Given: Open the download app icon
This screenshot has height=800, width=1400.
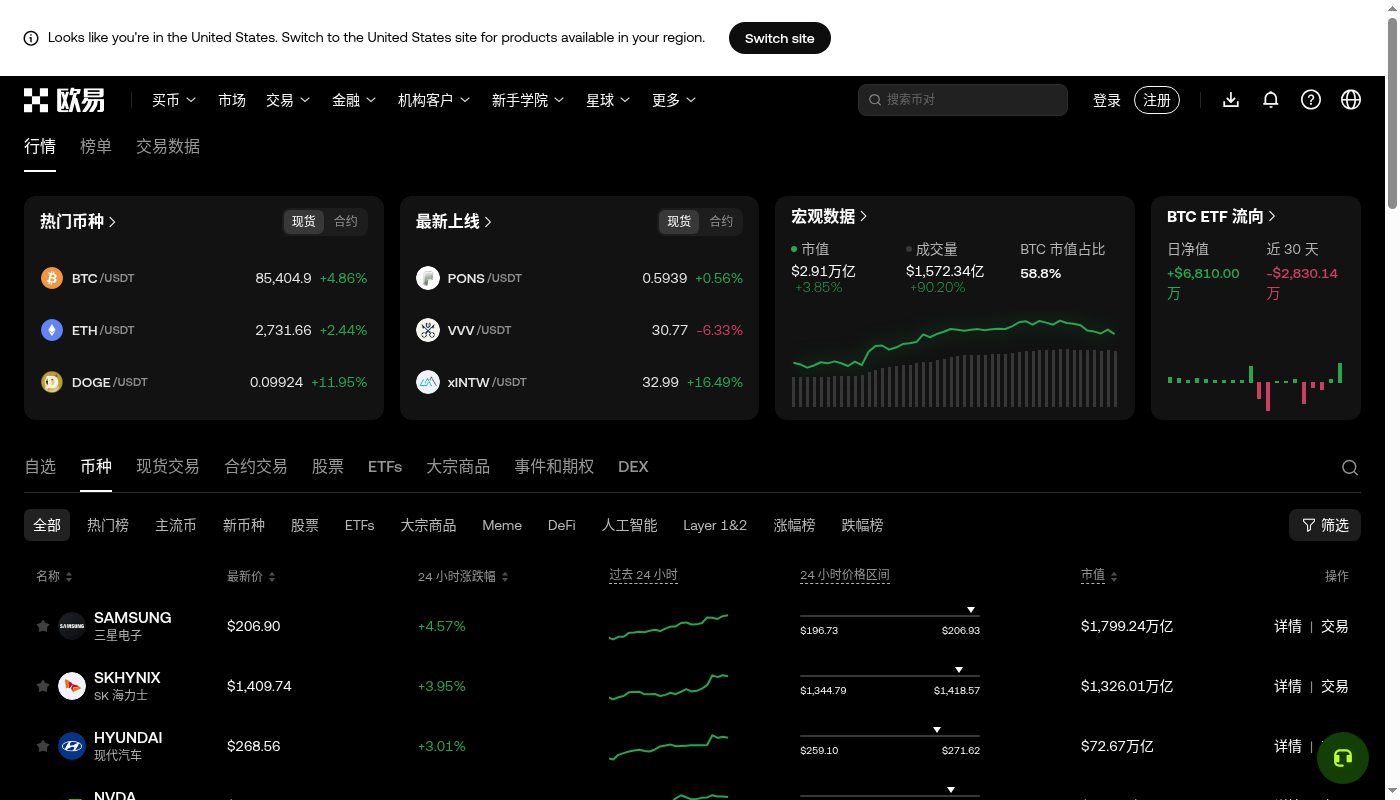Looking at the screenshot, I should (1231, 100).
